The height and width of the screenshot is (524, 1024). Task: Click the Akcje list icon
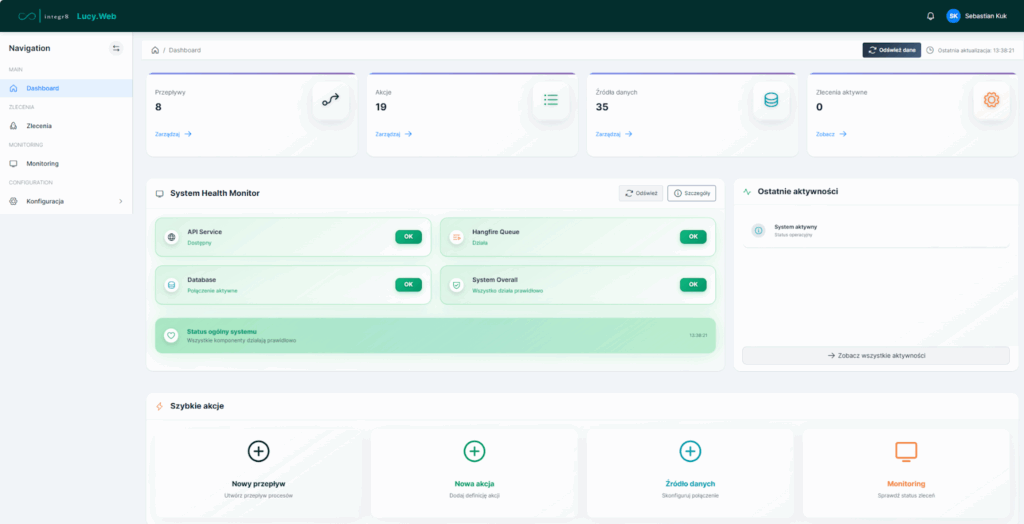point(551,100)
